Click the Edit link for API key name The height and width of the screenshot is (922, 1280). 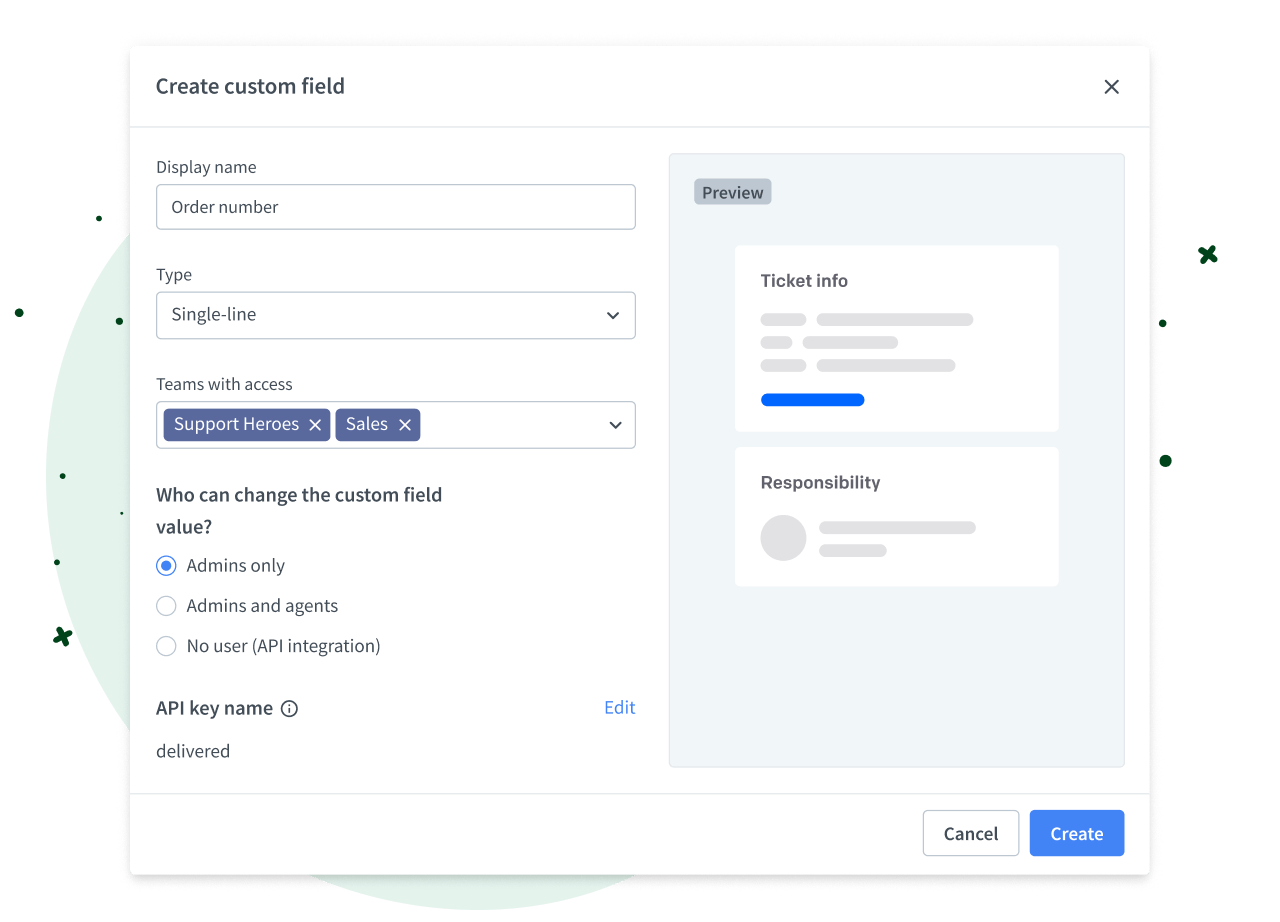point(619,708)
